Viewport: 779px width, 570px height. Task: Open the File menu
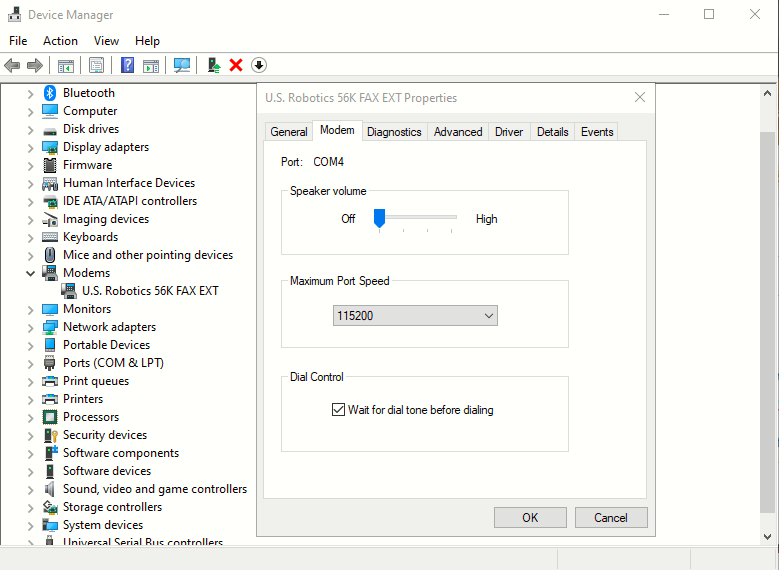click(x=18, y=41)
